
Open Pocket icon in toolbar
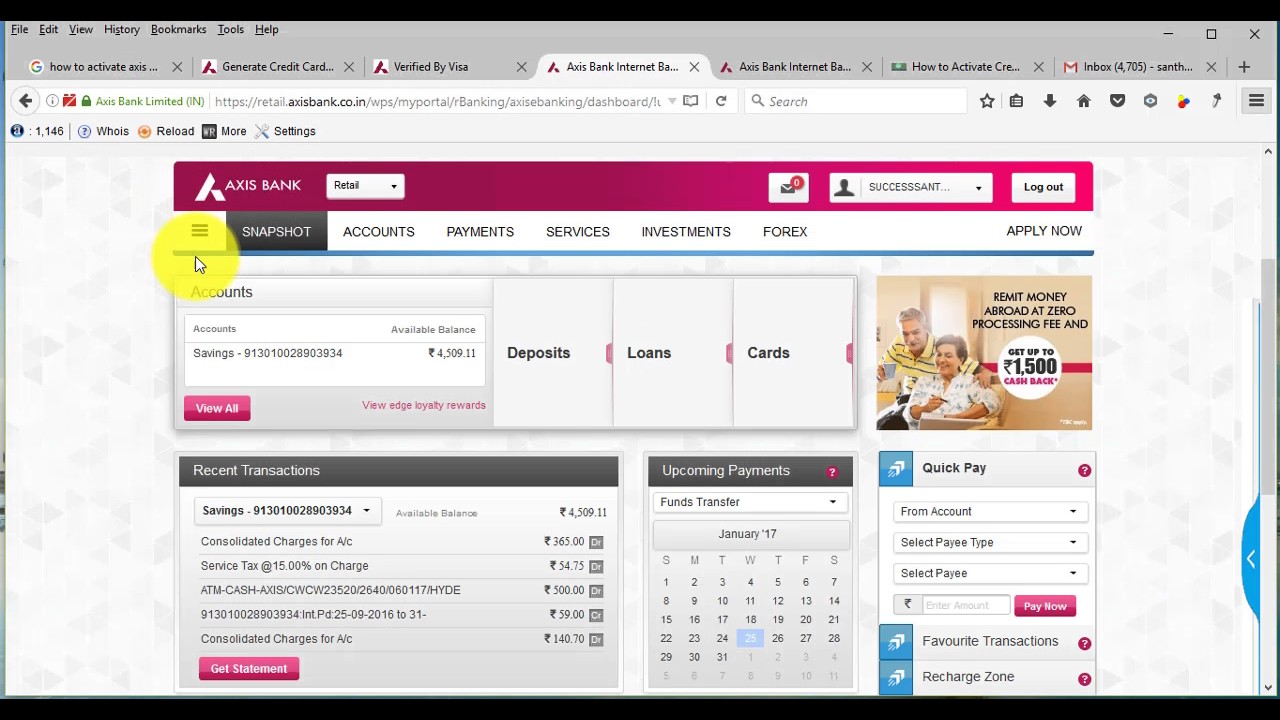point(1118,101)
